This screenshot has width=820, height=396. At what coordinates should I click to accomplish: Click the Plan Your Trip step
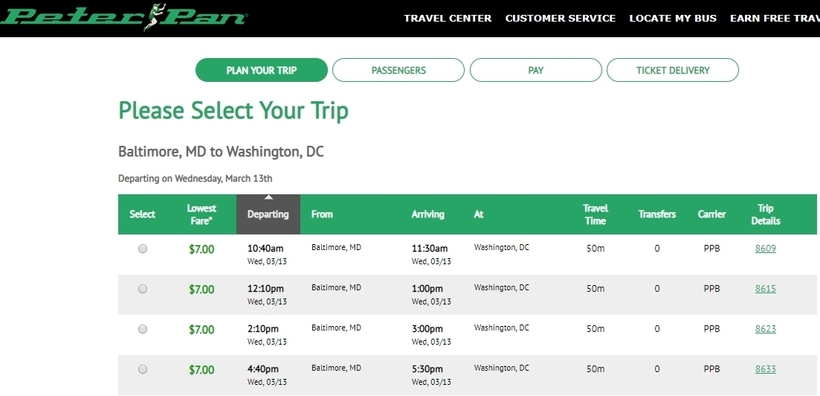point(261,70)
